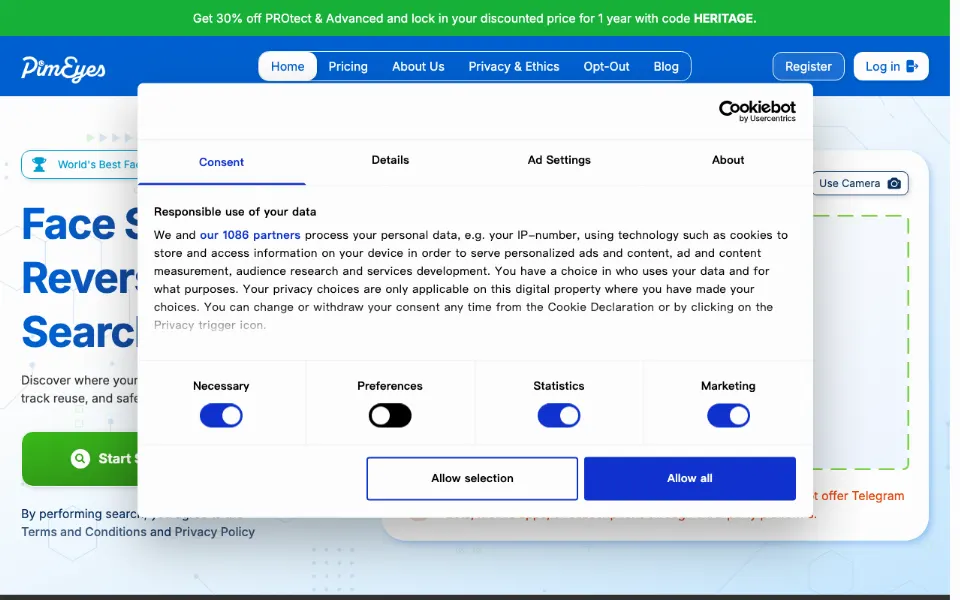The image size is (960, 600).
Task: Open the Privacy Policy link
Action: pyautogui.click(x=214, y=532)
